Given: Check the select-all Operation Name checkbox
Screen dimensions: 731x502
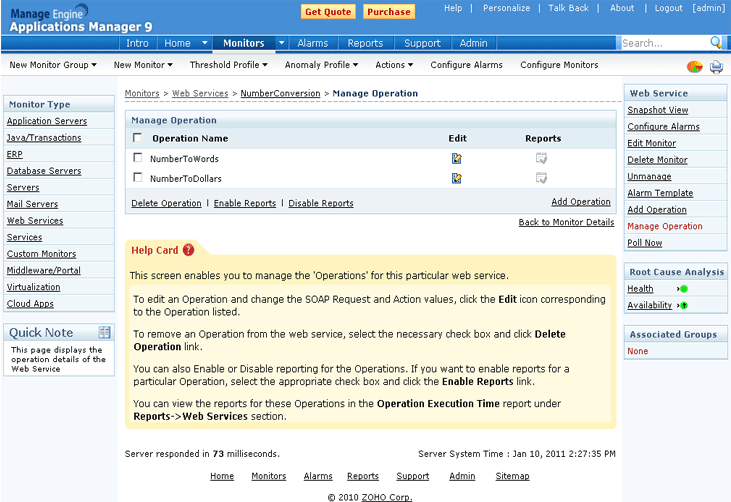Looking at the screenshot, I should point(138,138).
